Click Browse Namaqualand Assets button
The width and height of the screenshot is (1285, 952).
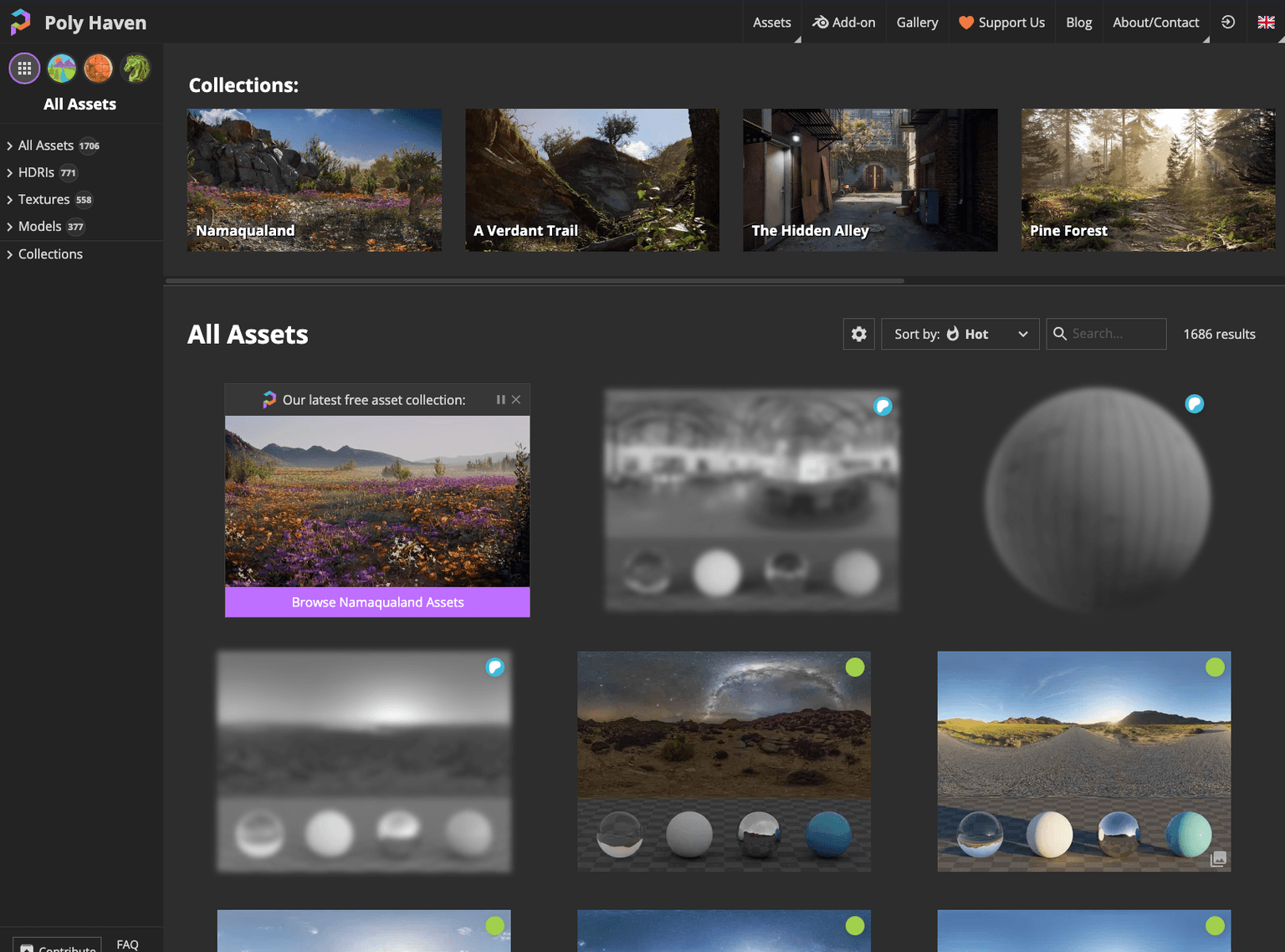tap(377, 602)
